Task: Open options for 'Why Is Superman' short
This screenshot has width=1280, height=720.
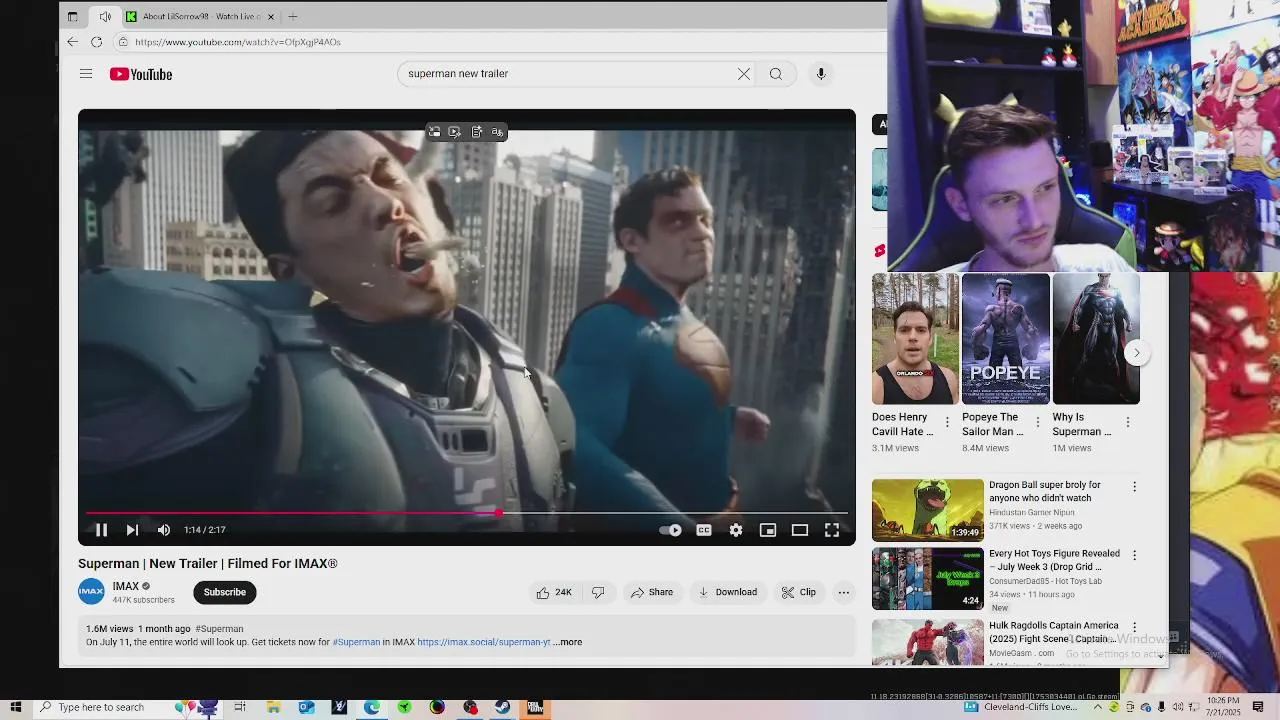Action: pos(1128,423)
